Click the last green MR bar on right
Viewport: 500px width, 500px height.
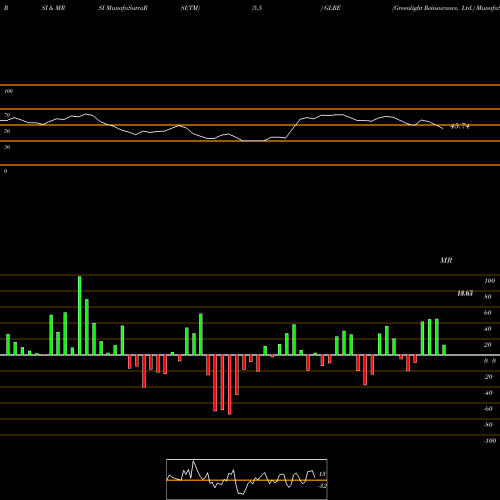click(444, 350)
